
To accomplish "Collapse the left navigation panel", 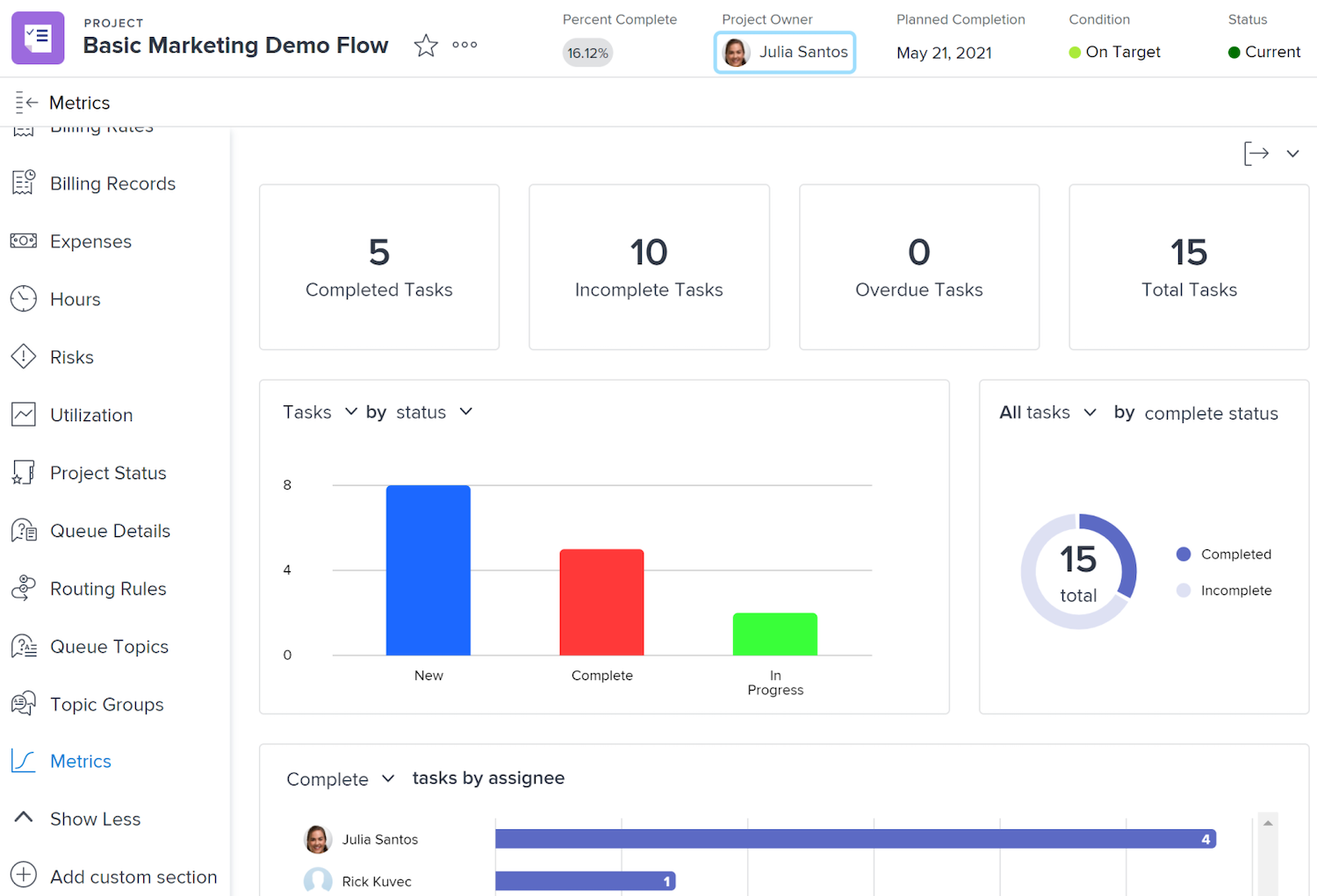I will [26, 102].
